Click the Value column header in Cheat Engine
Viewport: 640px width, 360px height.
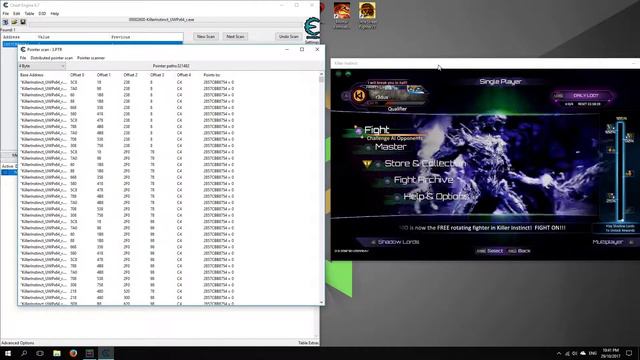click(44, 37)
